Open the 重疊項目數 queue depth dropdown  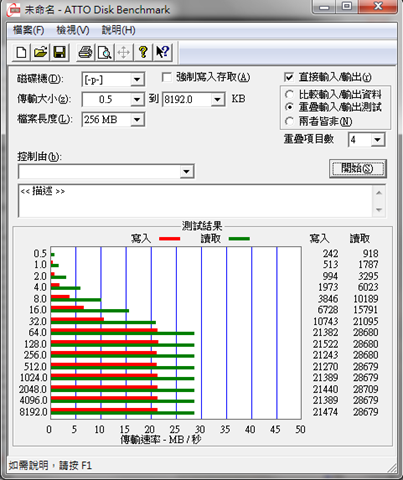coord(377,139)
